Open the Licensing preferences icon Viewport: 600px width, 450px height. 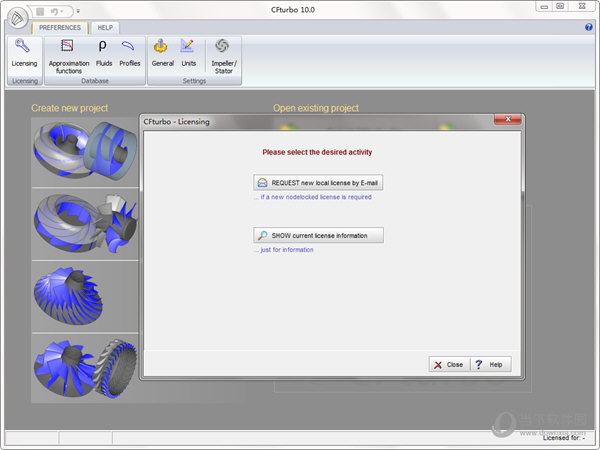[x=24, y=54]
